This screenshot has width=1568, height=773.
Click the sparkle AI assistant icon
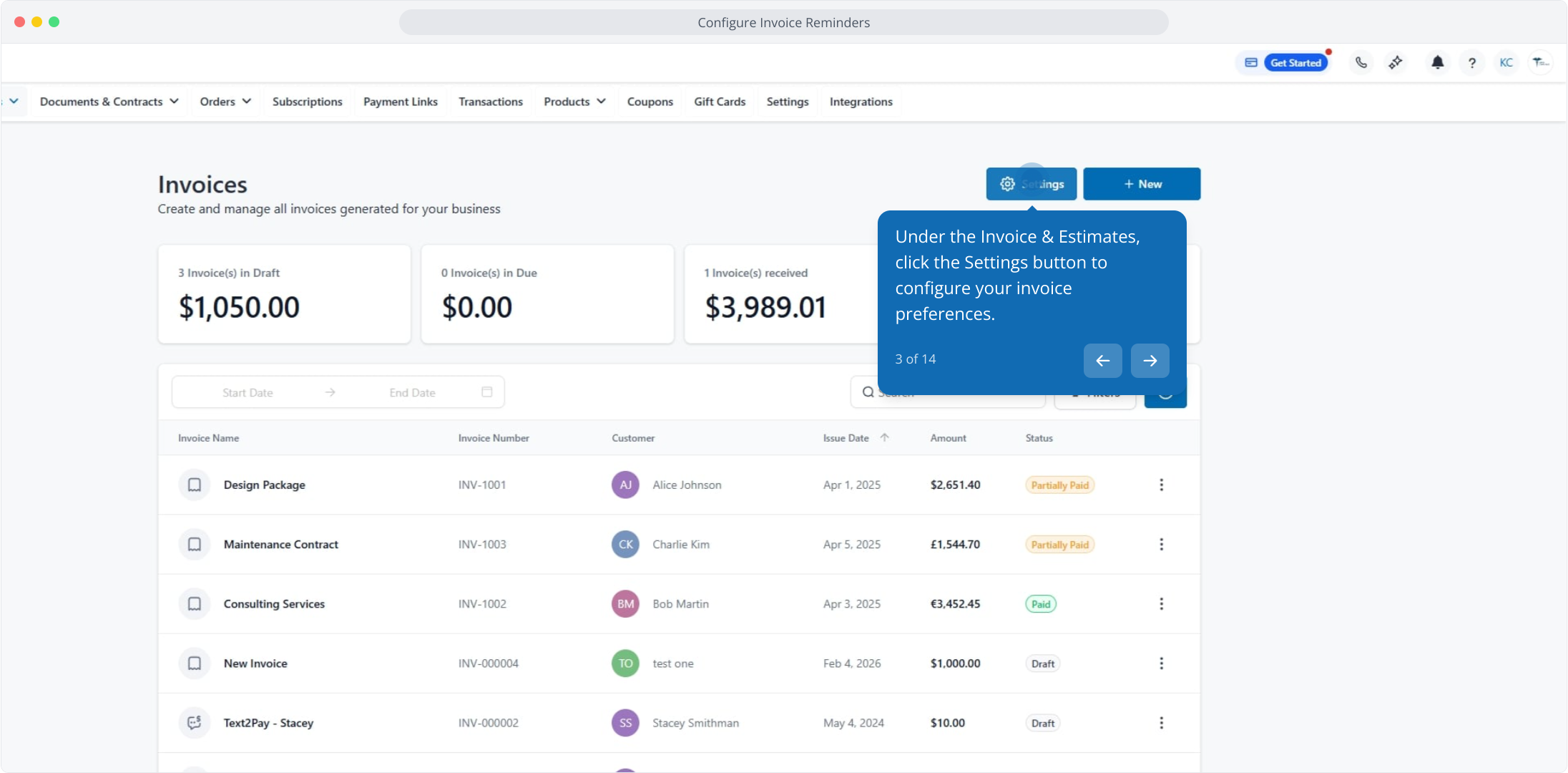pyautogui.click(x=1396, y=63)
